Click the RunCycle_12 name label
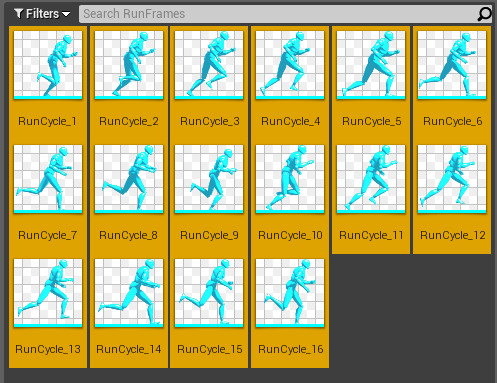This screenshot has width=497, height=383. pyautogui.click(x=453, y=235)
